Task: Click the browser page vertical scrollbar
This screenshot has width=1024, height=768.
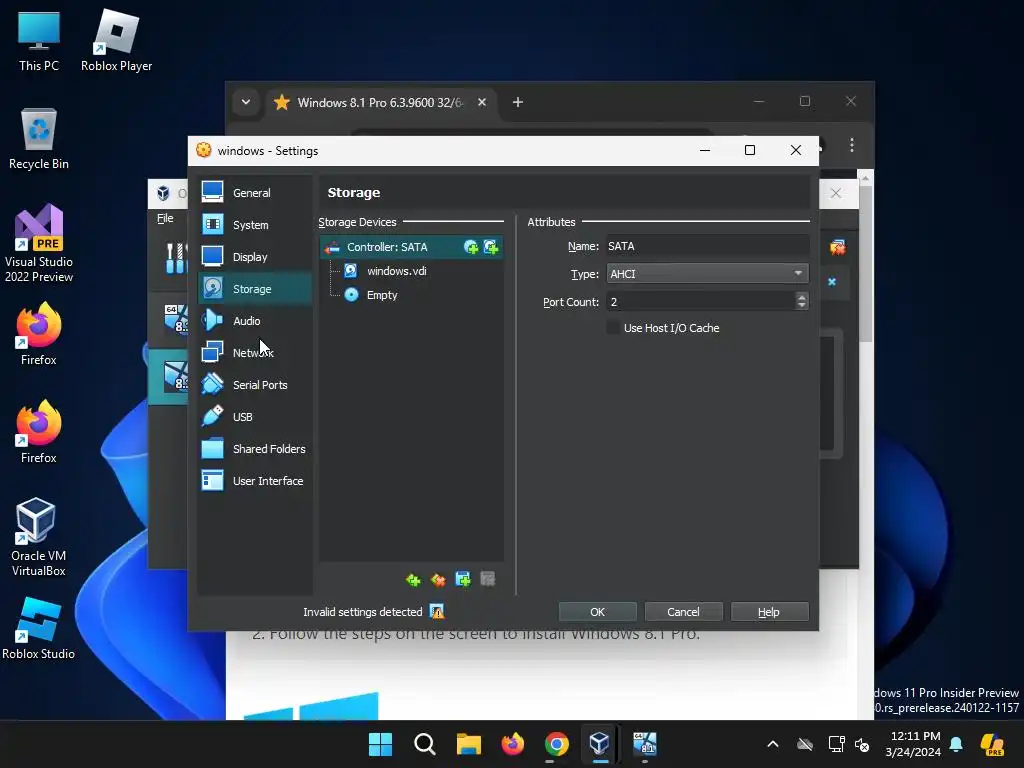Action: click(865, 264)
